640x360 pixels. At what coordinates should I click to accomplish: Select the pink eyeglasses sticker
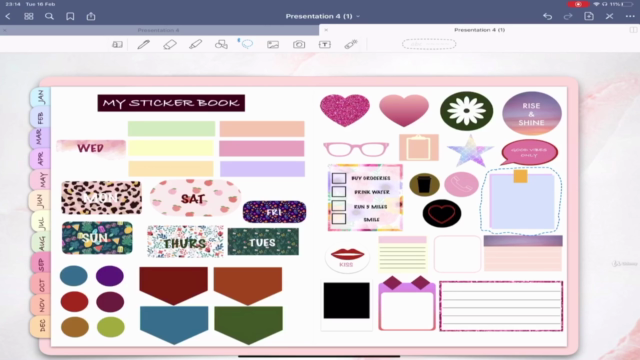(356, 149)
